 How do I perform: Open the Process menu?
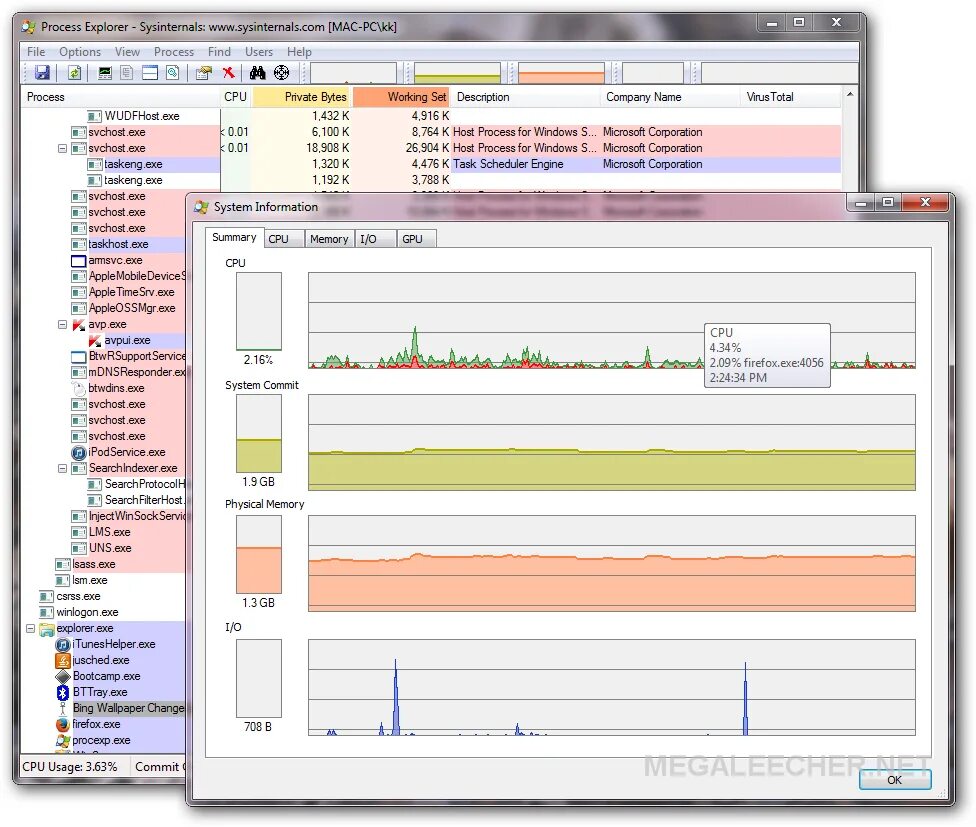coord(174,52)
